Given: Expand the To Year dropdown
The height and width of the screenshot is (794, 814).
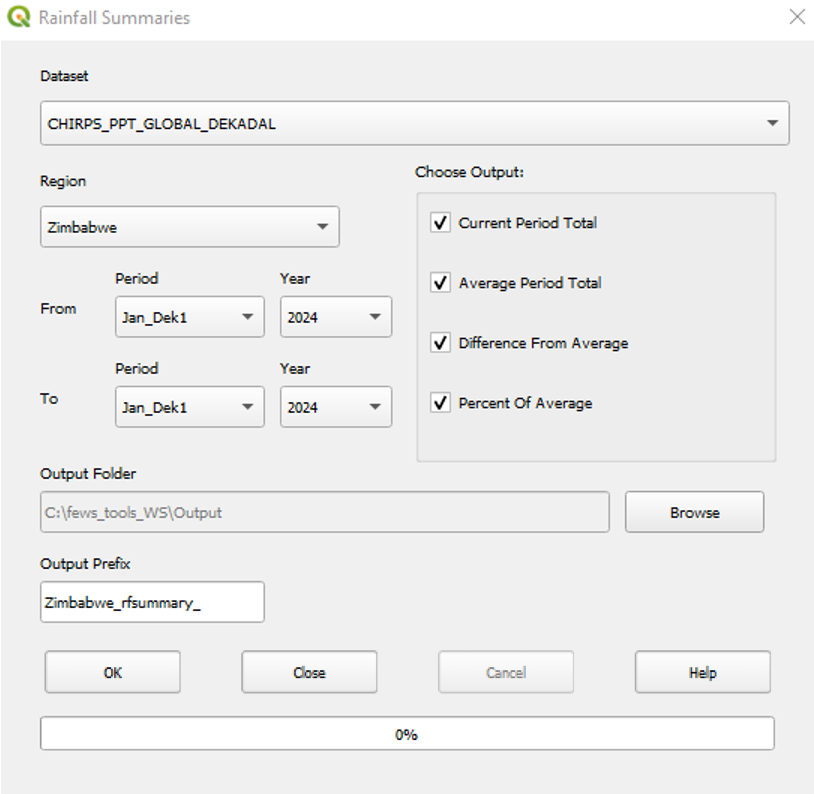Looking at the screenshot, I should click(x=335, y=407).
